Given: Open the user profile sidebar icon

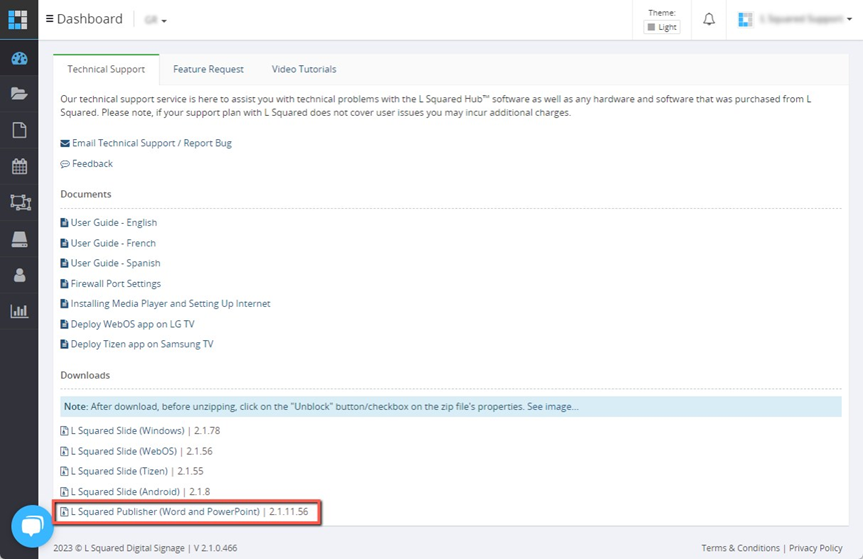Looking at the screenshot, I should 19,275.
